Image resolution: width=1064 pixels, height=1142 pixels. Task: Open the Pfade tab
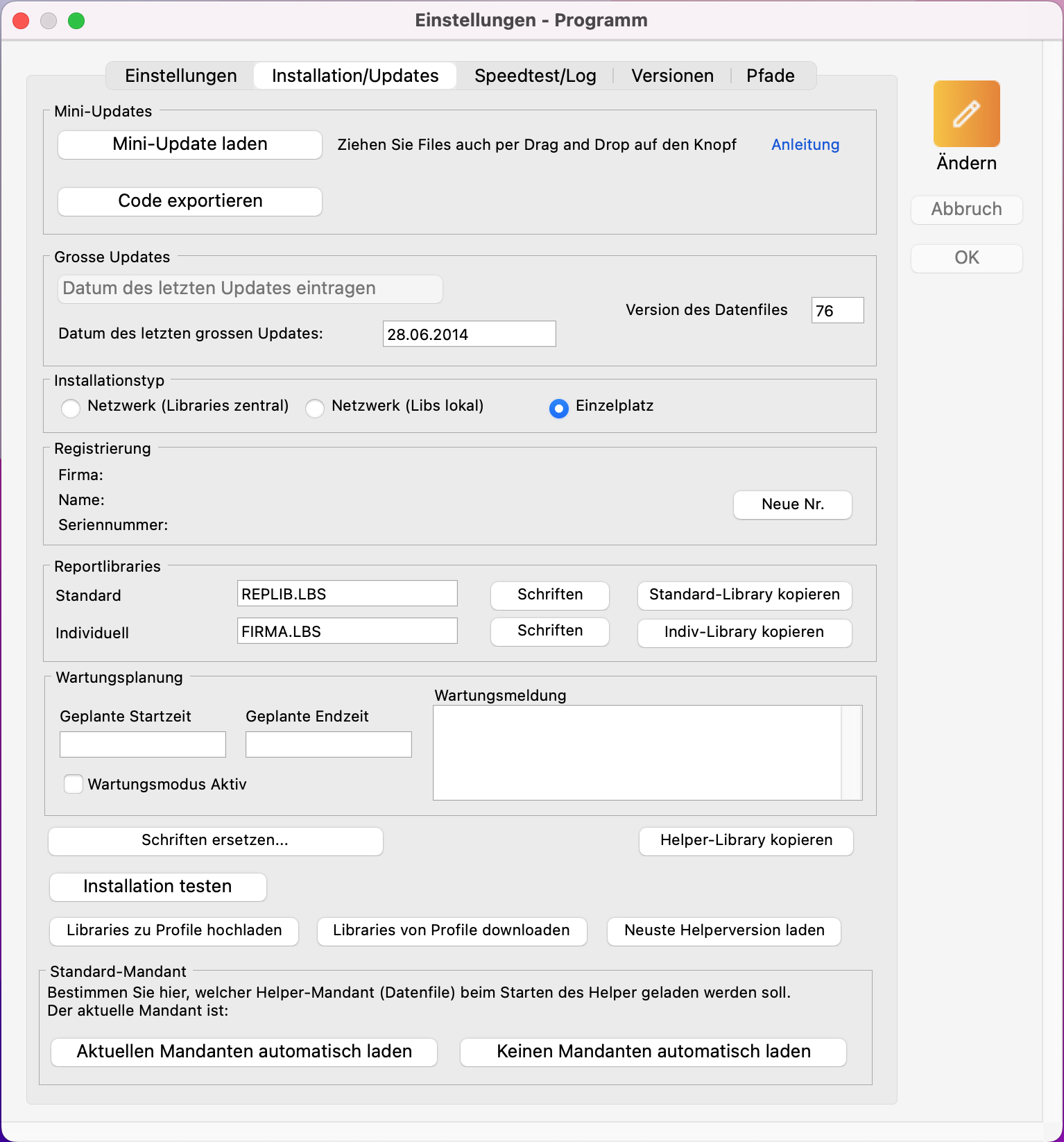point(770,76)
